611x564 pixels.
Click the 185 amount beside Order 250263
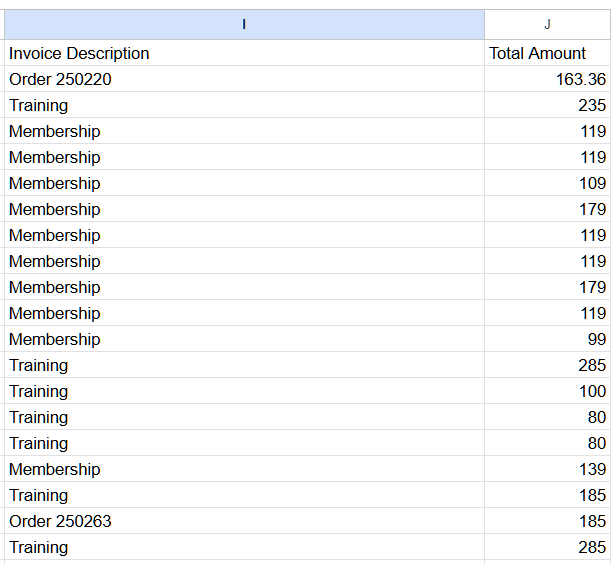click(x=547, y=521)
